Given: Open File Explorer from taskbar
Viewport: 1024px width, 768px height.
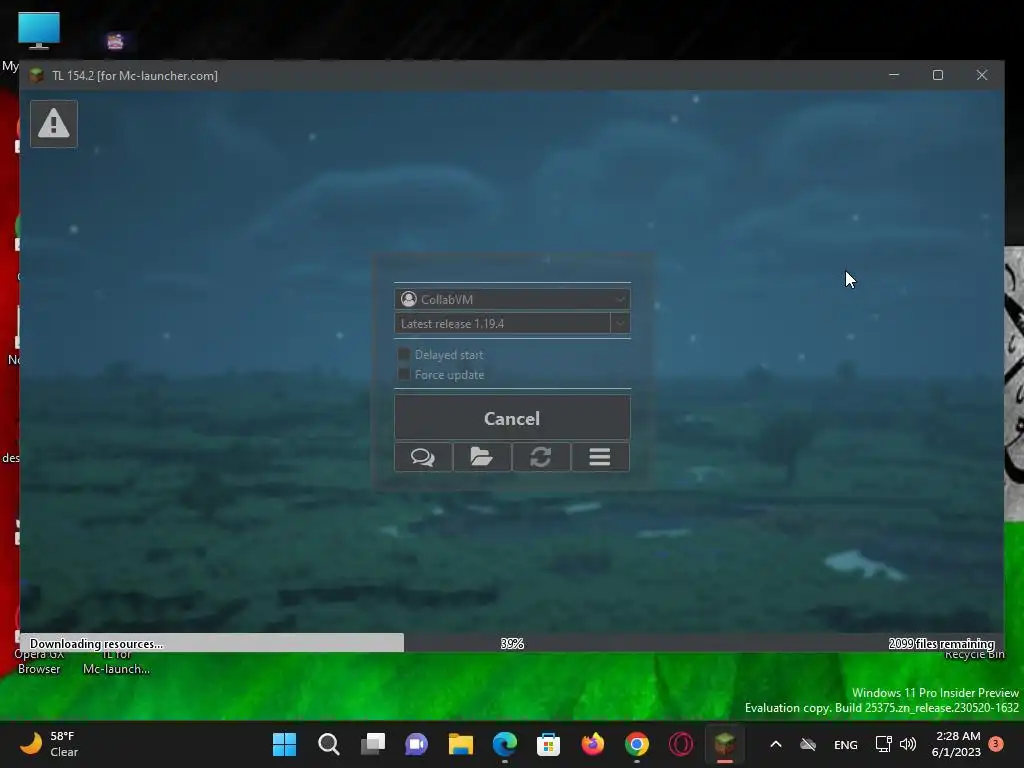Looking at the screenshot, I should click(460, 744).
